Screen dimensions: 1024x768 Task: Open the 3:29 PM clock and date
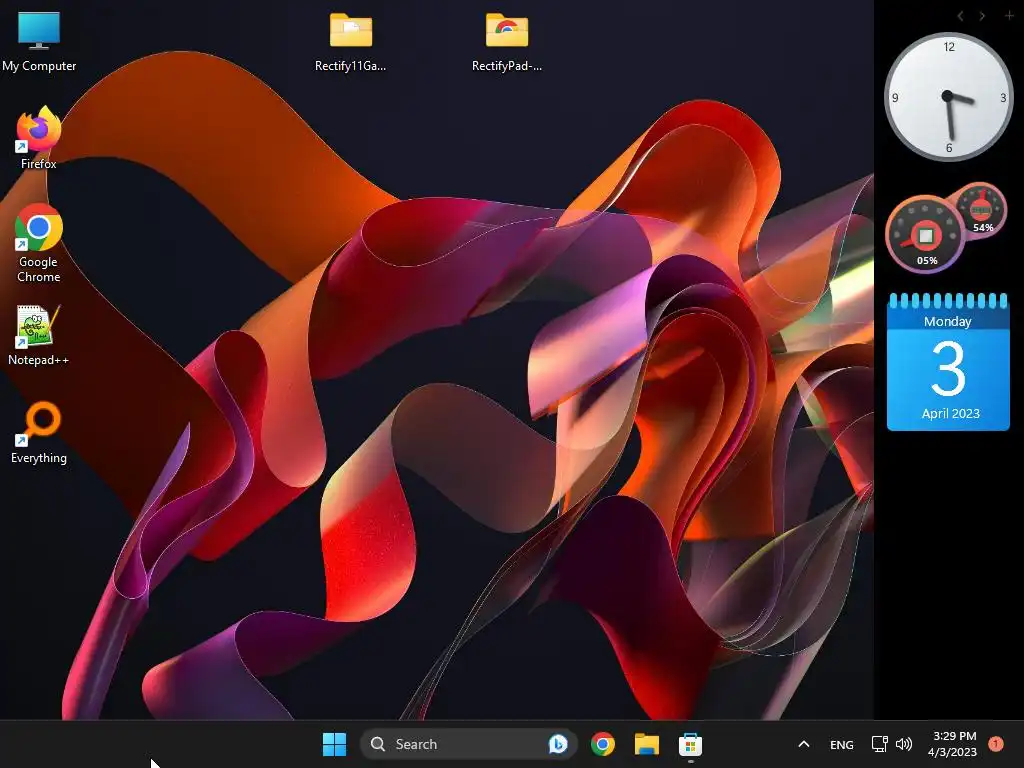952,744
